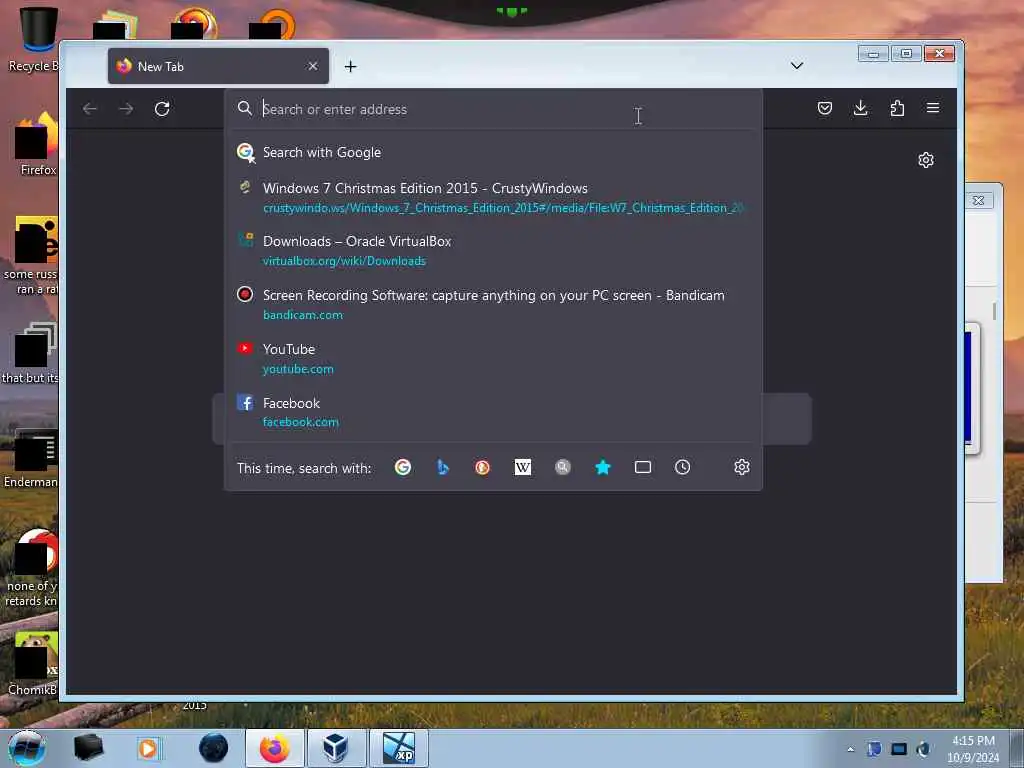The height and width of the screenshot is (768, 1024).
Task: Show hidden system tray icons
Action: (850, 749)
